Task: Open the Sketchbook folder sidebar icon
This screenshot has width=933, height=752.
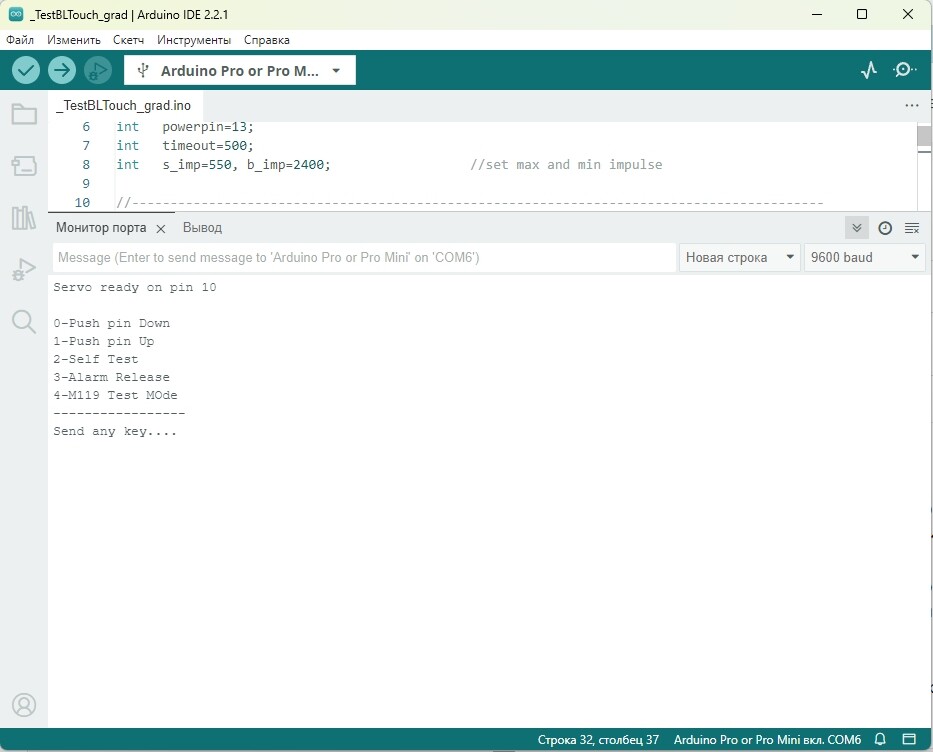Action: point(24,114)
